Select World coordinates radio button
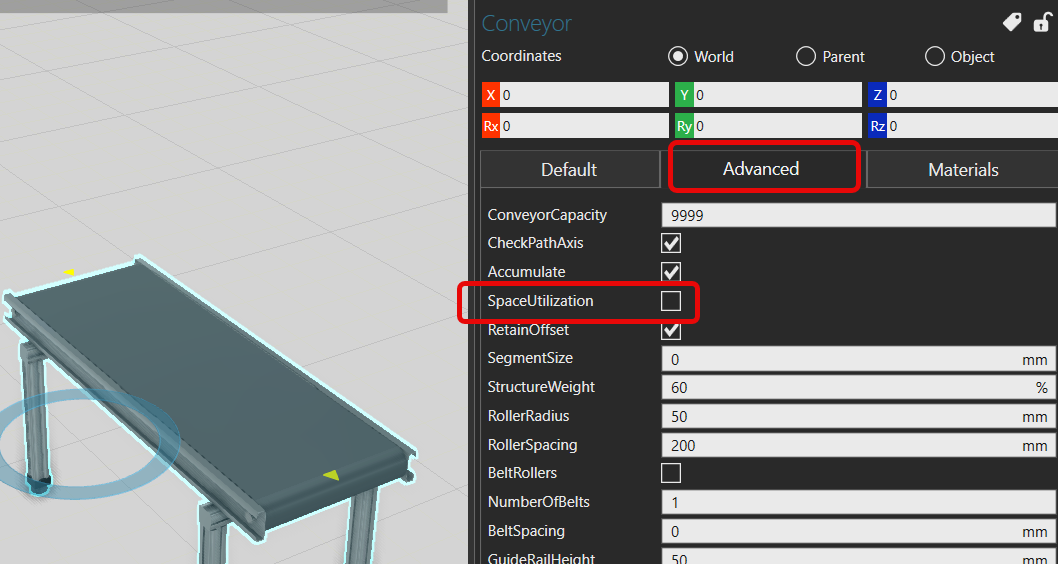1058x564 pixels. 678,57
